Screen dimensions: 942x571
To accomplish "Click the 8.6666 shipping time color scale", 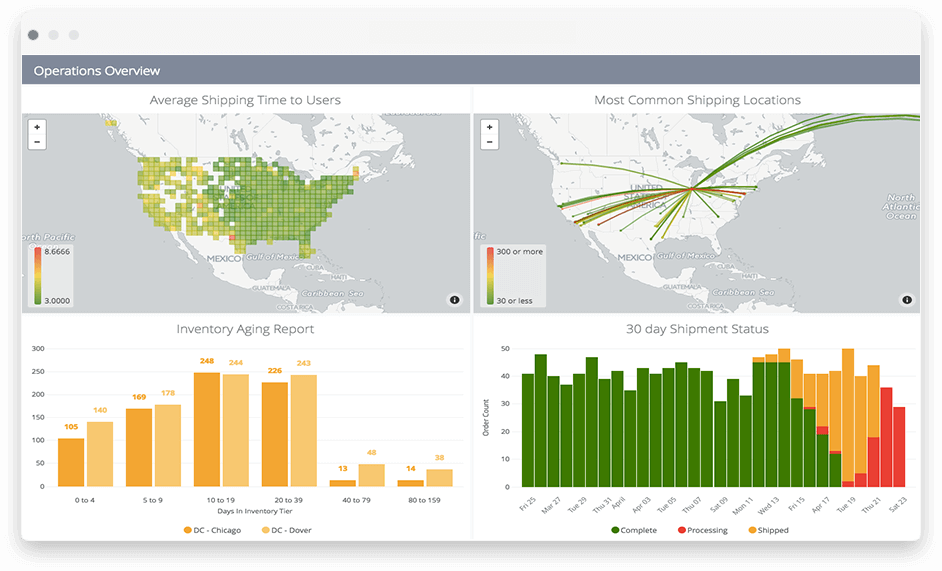I will [37, 275].
